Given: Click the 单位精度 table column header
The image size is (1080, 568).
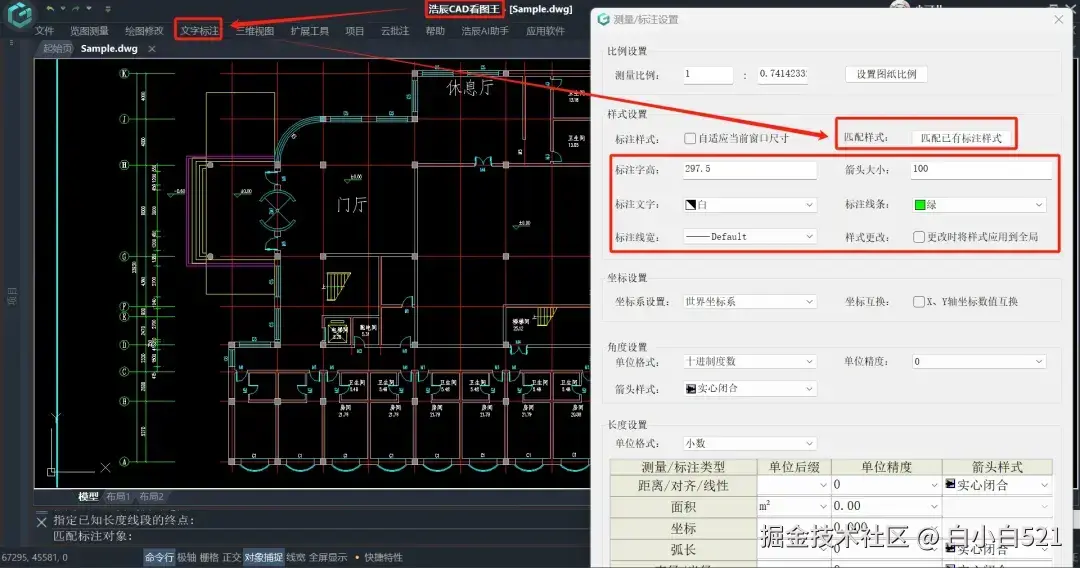Looking at the screenshot, I should coord(886,467).
